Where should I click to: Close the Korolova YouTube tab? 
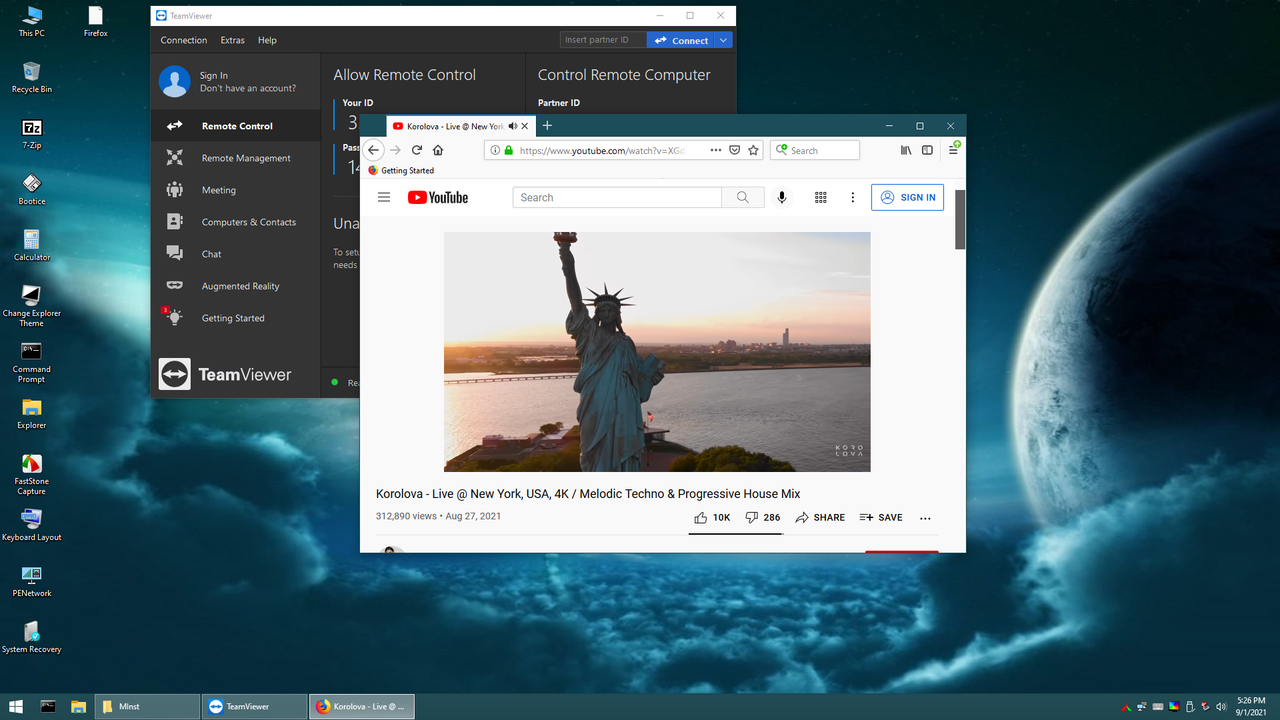tap(526, 126)
